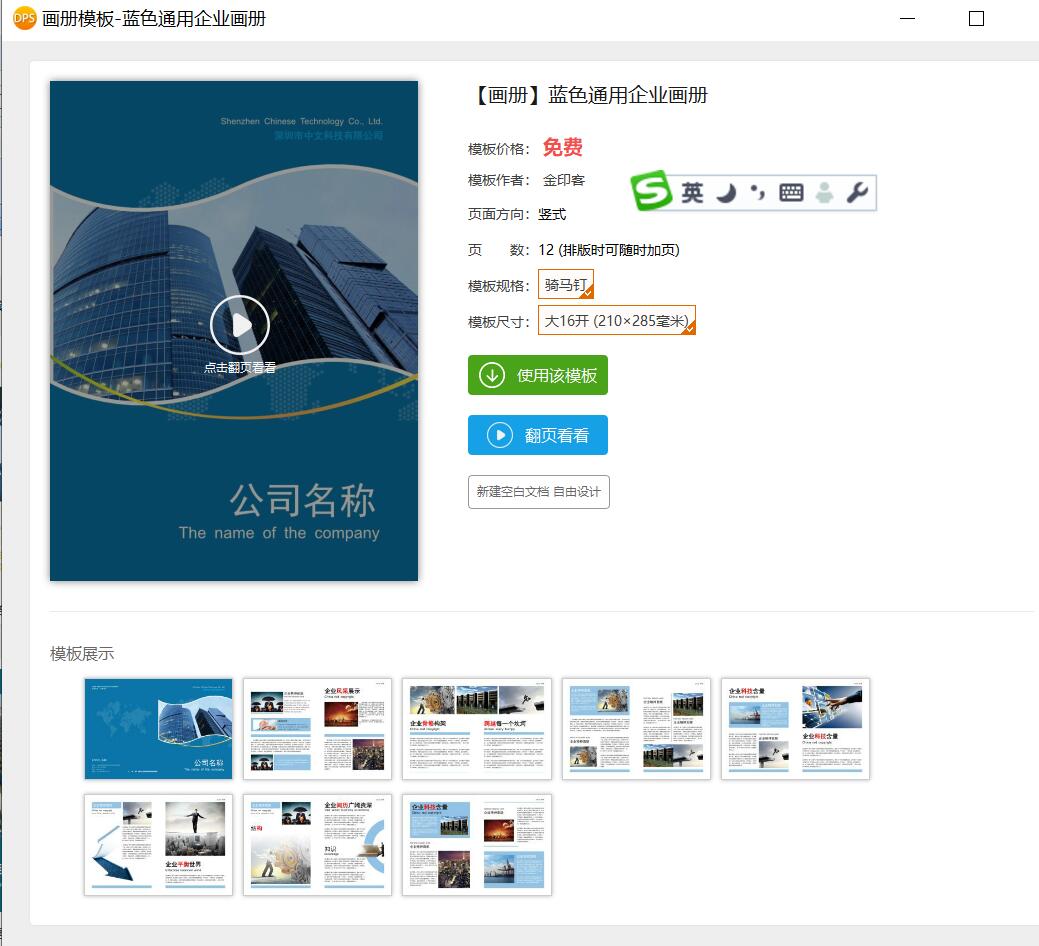This screenshot has height=946, width=1039.
Task: Select the 骑马钉 template spec option
Action: pos(566,284)
